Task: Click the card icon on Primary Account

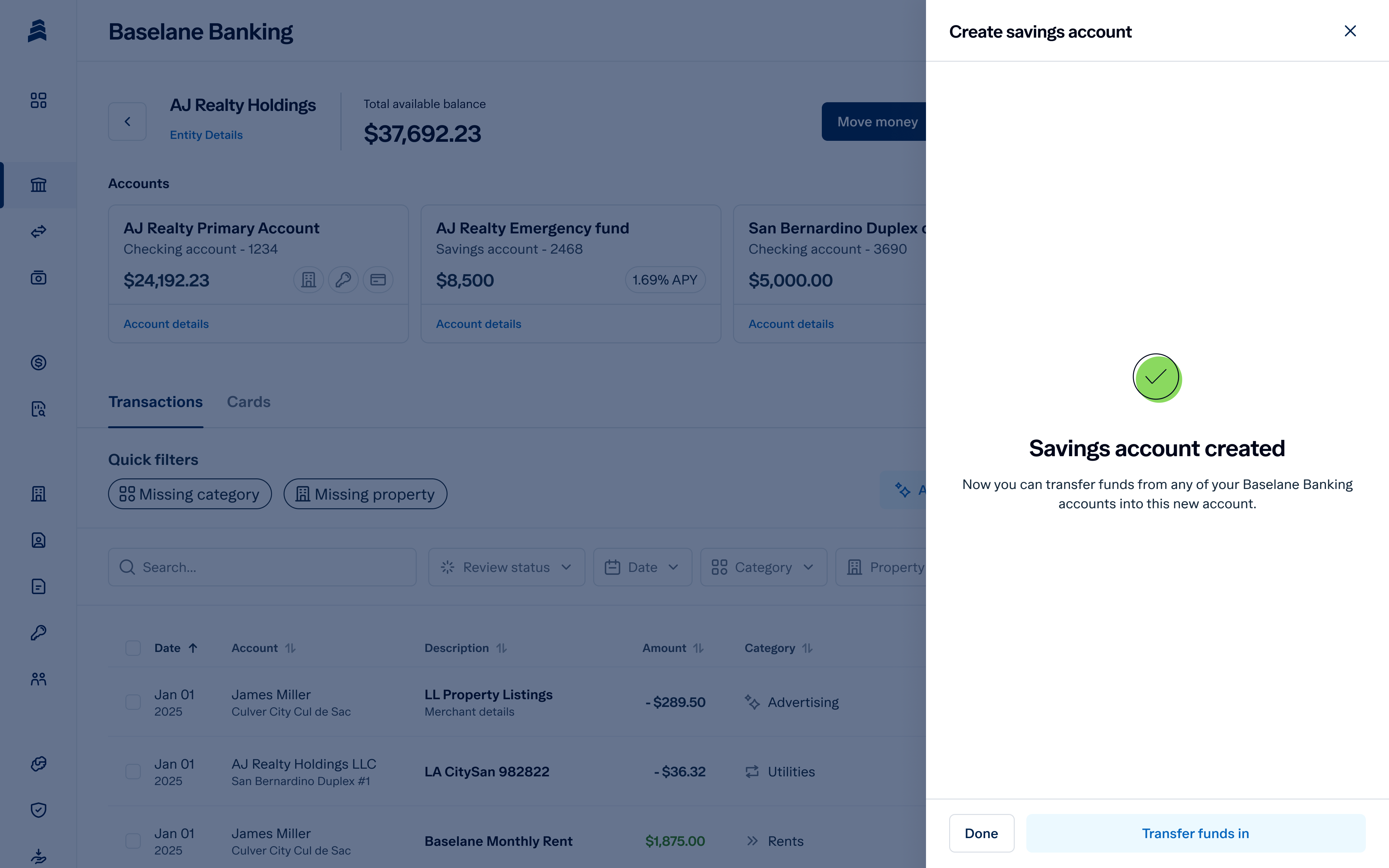Action: [x=378, y=280]
